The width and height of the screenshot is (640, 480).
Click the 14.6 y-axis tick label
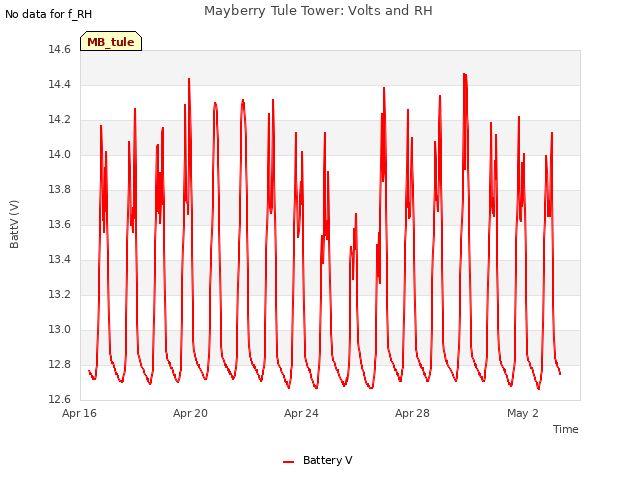(60, 50)
